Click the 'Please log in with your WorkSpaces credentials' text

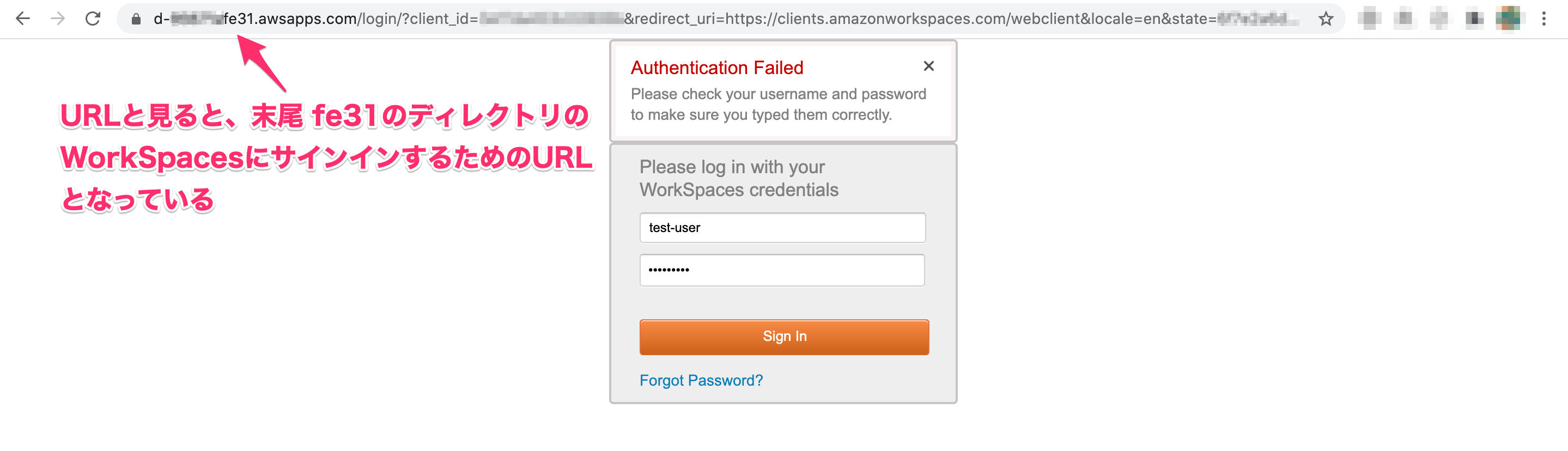pyautogui.click(x=738, y=178)
